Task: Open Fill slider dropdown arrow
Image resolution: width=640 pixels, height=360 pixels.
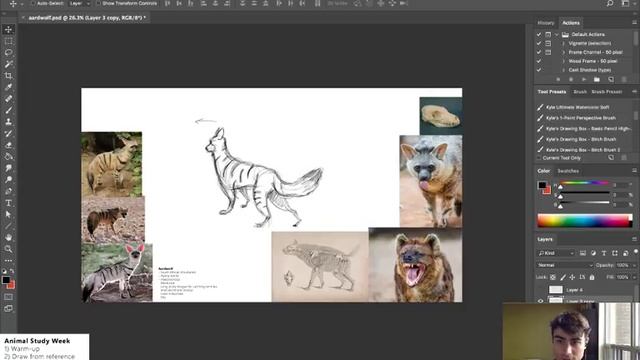Action: pos(634,277)
